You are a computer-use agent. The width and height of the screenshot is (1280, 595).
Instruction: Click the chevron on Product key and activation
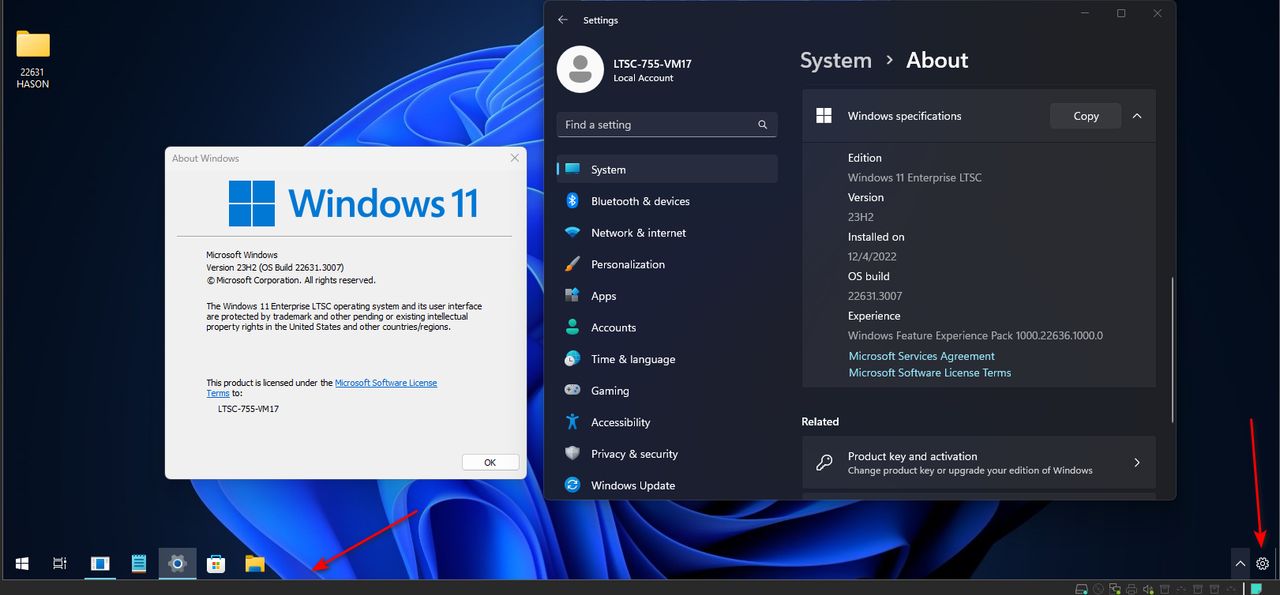1137,463
